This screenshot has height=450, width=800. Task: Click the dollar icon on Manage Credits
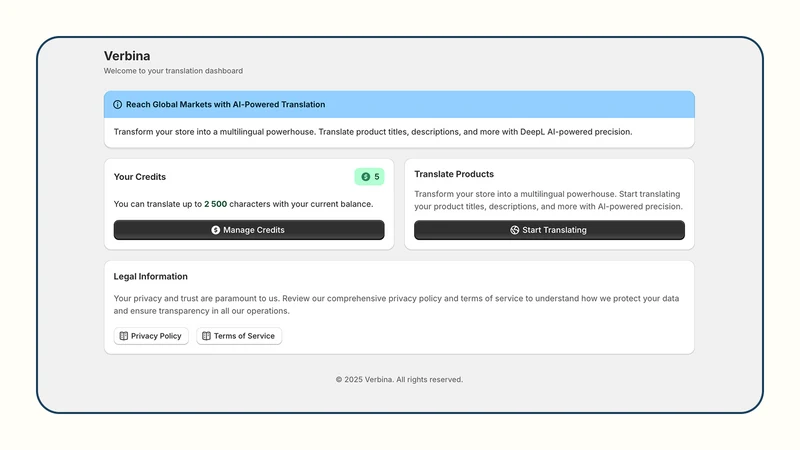[216, 230]
